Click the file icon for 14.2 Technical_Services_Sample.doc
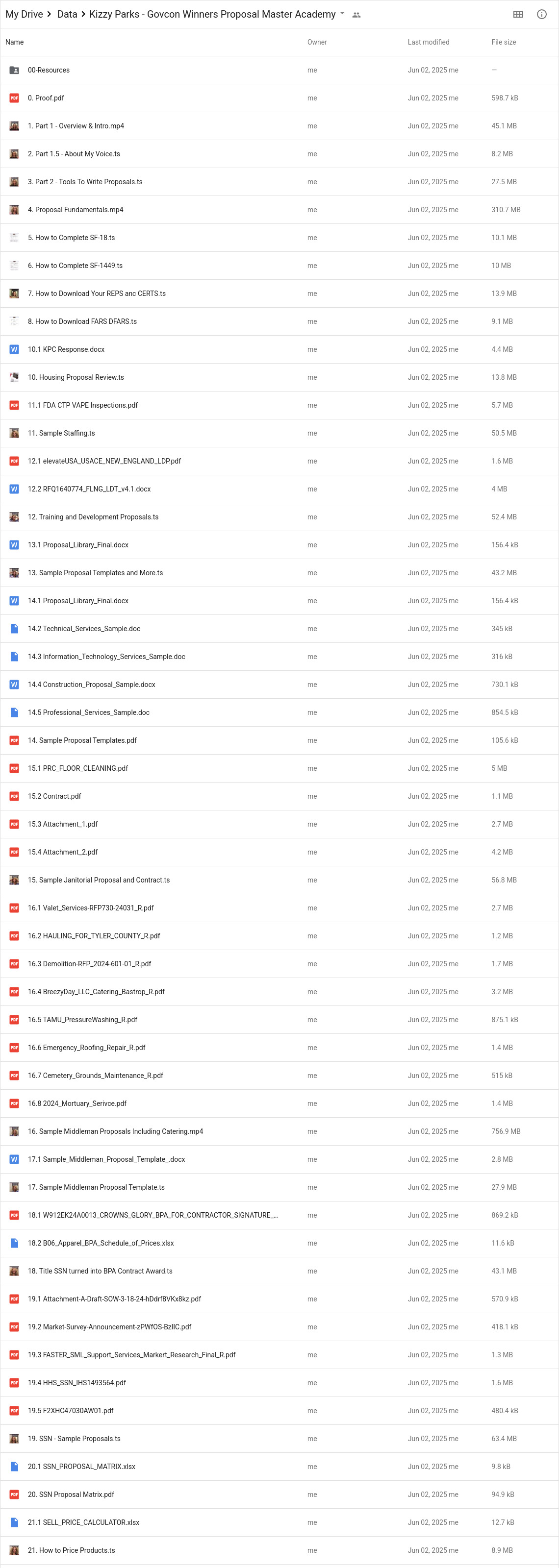559x1568 pixels. point(14,629)
